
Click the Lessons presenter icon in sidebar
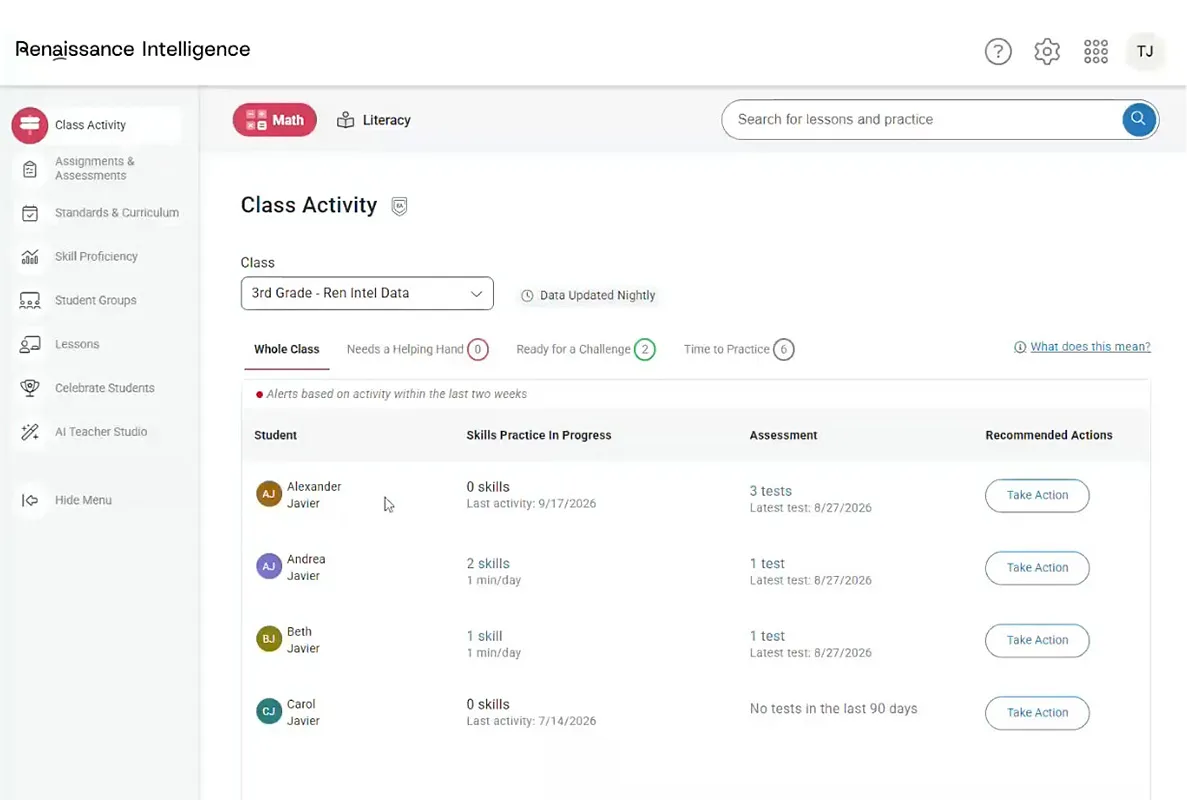click(30, 344)
